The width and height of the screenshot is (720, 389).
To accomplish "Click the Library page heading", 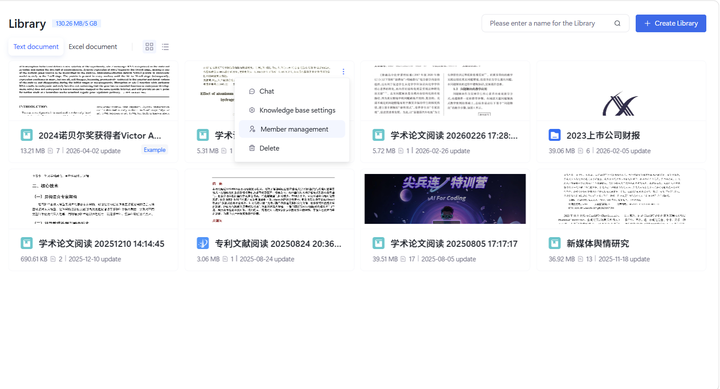I will 27,24.
